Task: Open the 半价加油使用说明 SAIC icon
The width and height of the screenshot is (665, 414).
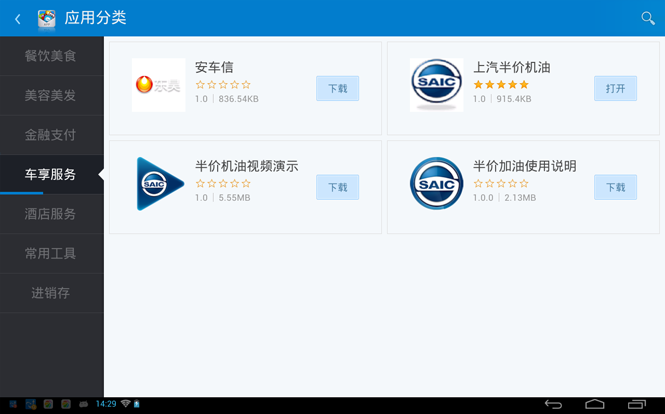Action: (436, 184)
